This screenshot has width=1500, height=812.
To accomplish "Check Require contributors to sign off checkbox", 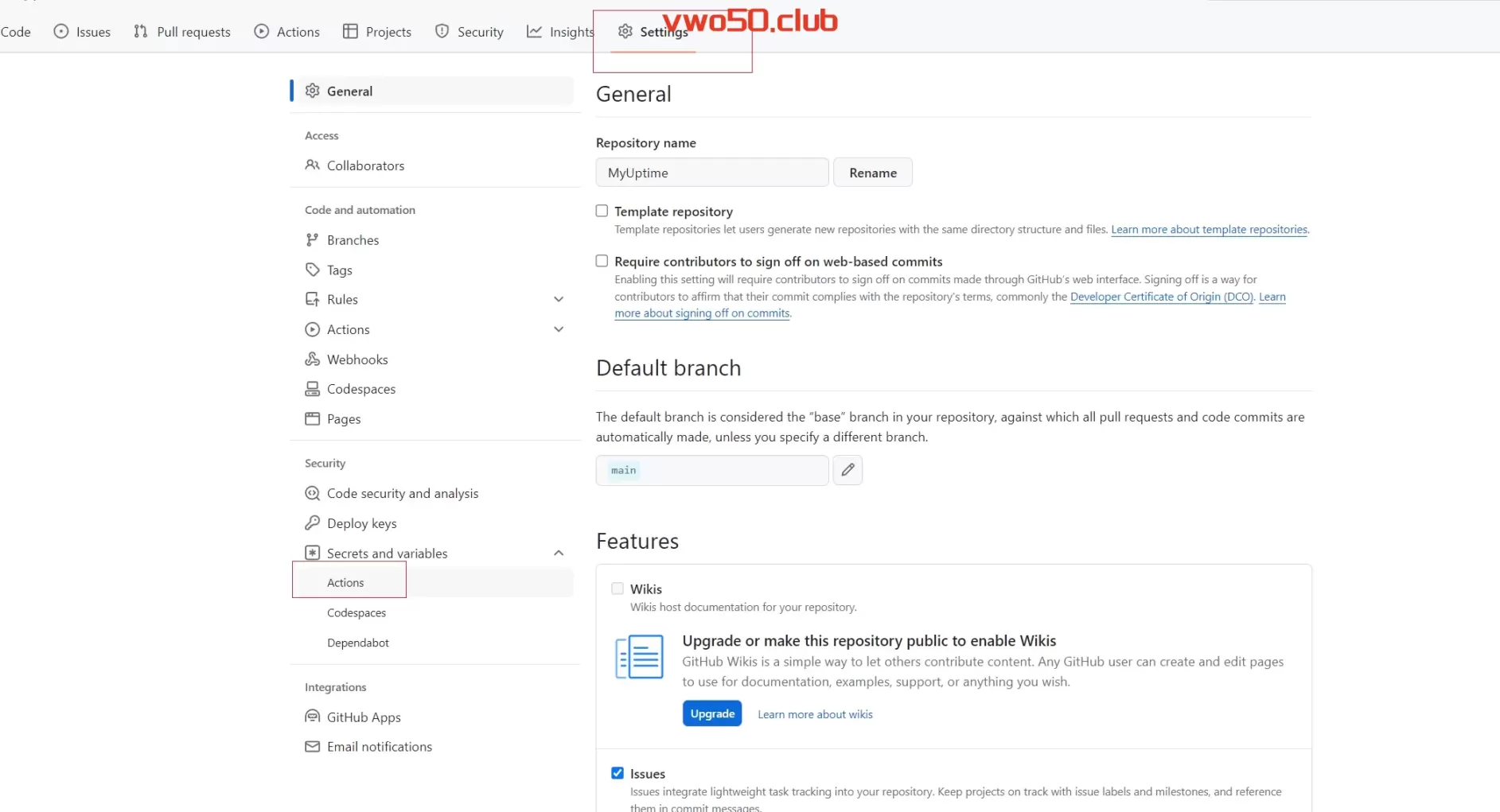I will (602, 261).
